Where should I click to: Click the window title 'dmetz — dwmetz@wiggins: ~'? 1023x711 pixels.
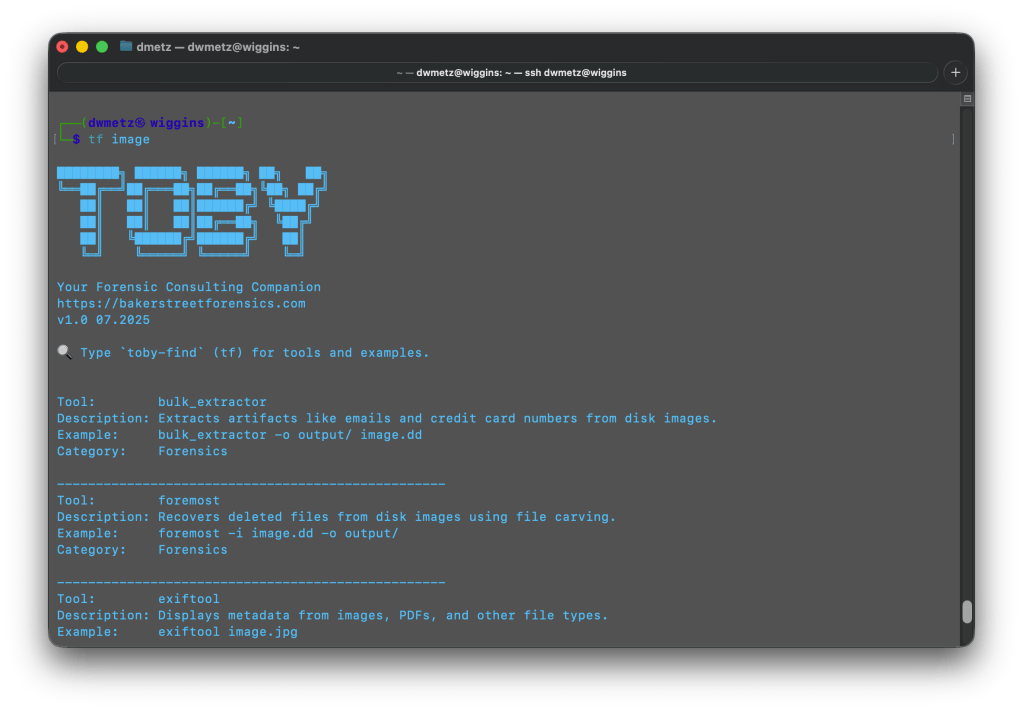point(218,46)
